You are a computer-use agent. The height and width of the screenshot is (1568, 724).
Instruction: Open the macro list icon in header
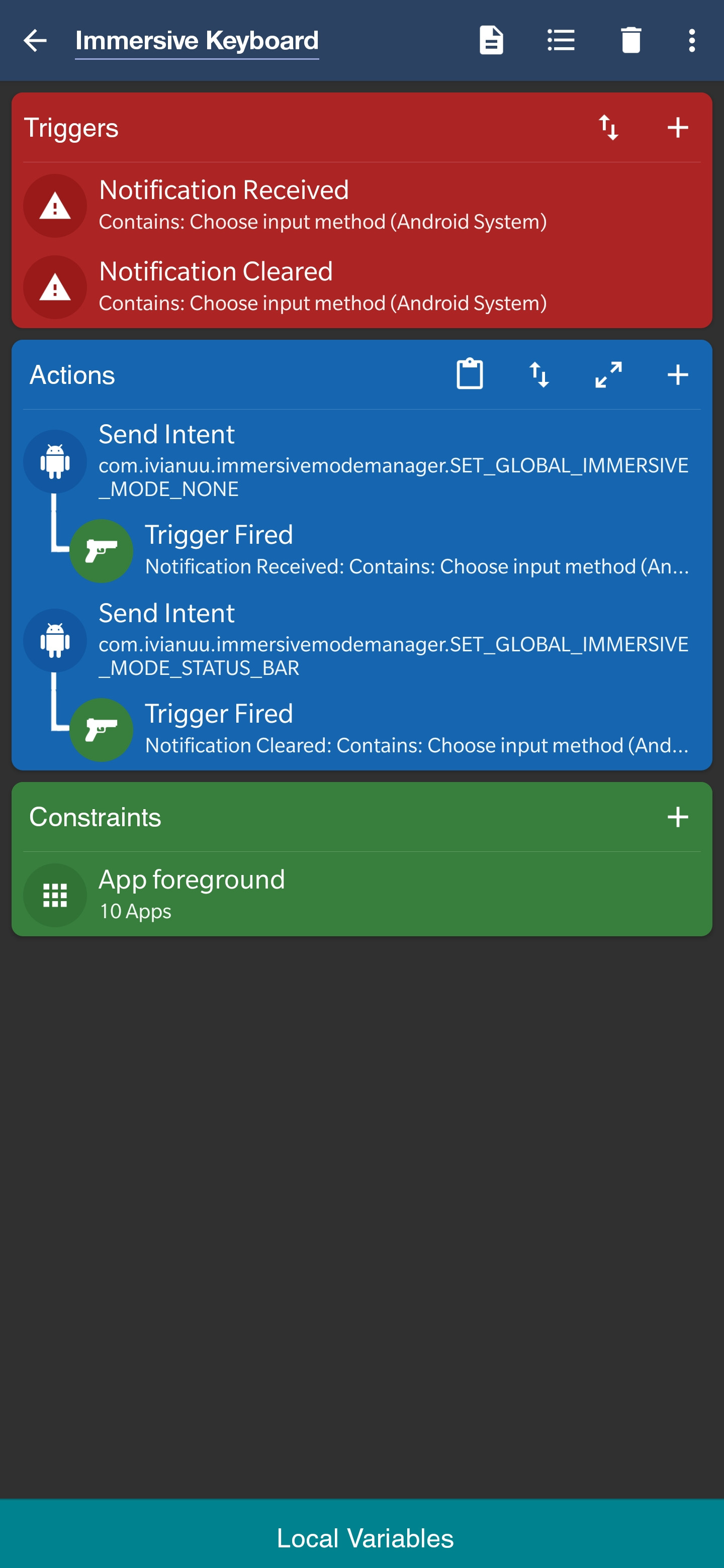pos(561,41)
